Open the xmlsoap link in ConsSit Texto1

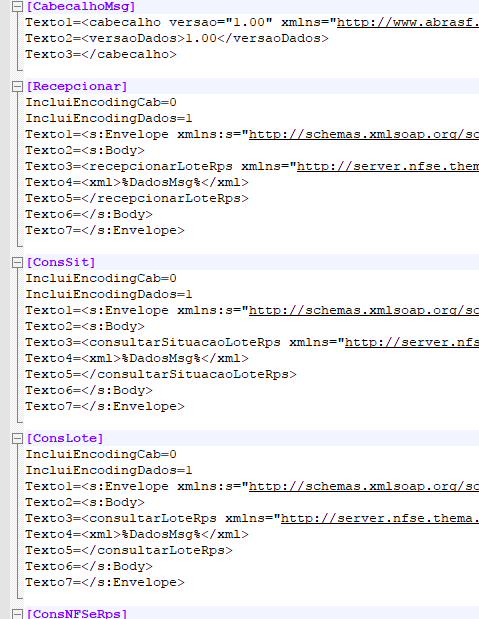pos(364,311)
